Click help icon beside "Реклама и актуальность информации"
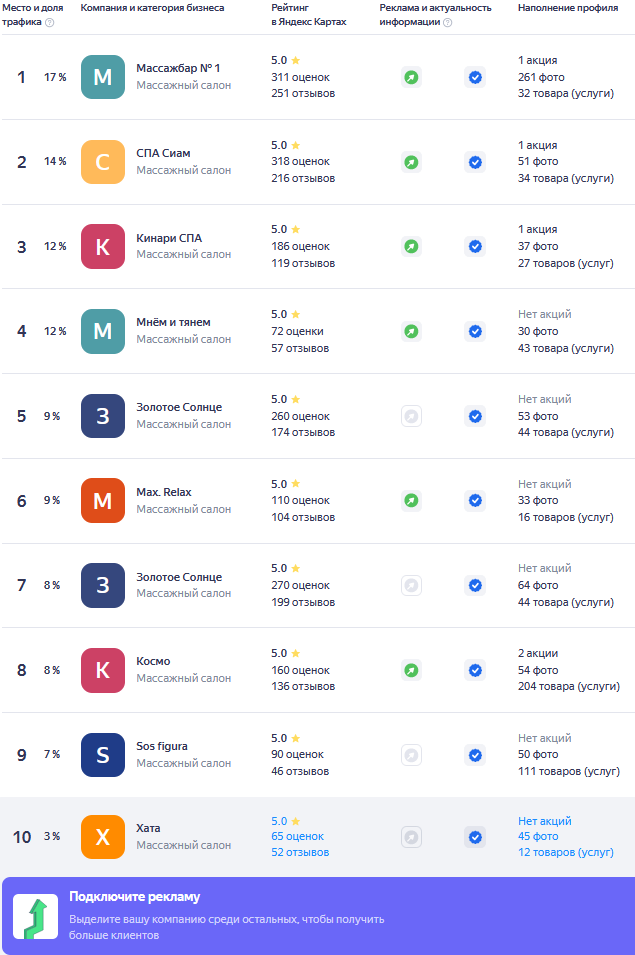The height and width of the screenshot is (955, 635). [x=447, y=23]
